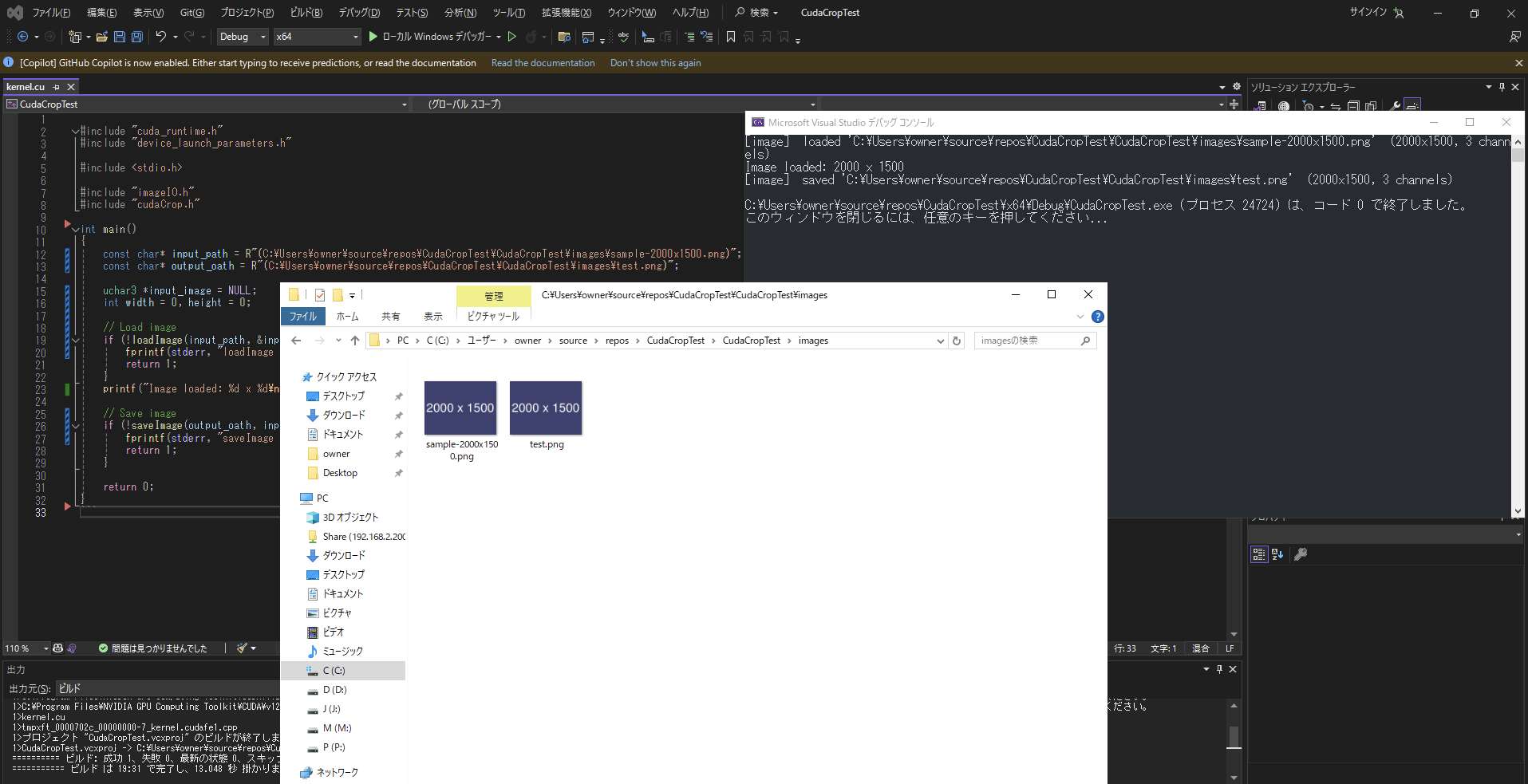Click the Properties panel categorized view icon
Viewport: 1528px width, 784px height.
[1259, 554]
